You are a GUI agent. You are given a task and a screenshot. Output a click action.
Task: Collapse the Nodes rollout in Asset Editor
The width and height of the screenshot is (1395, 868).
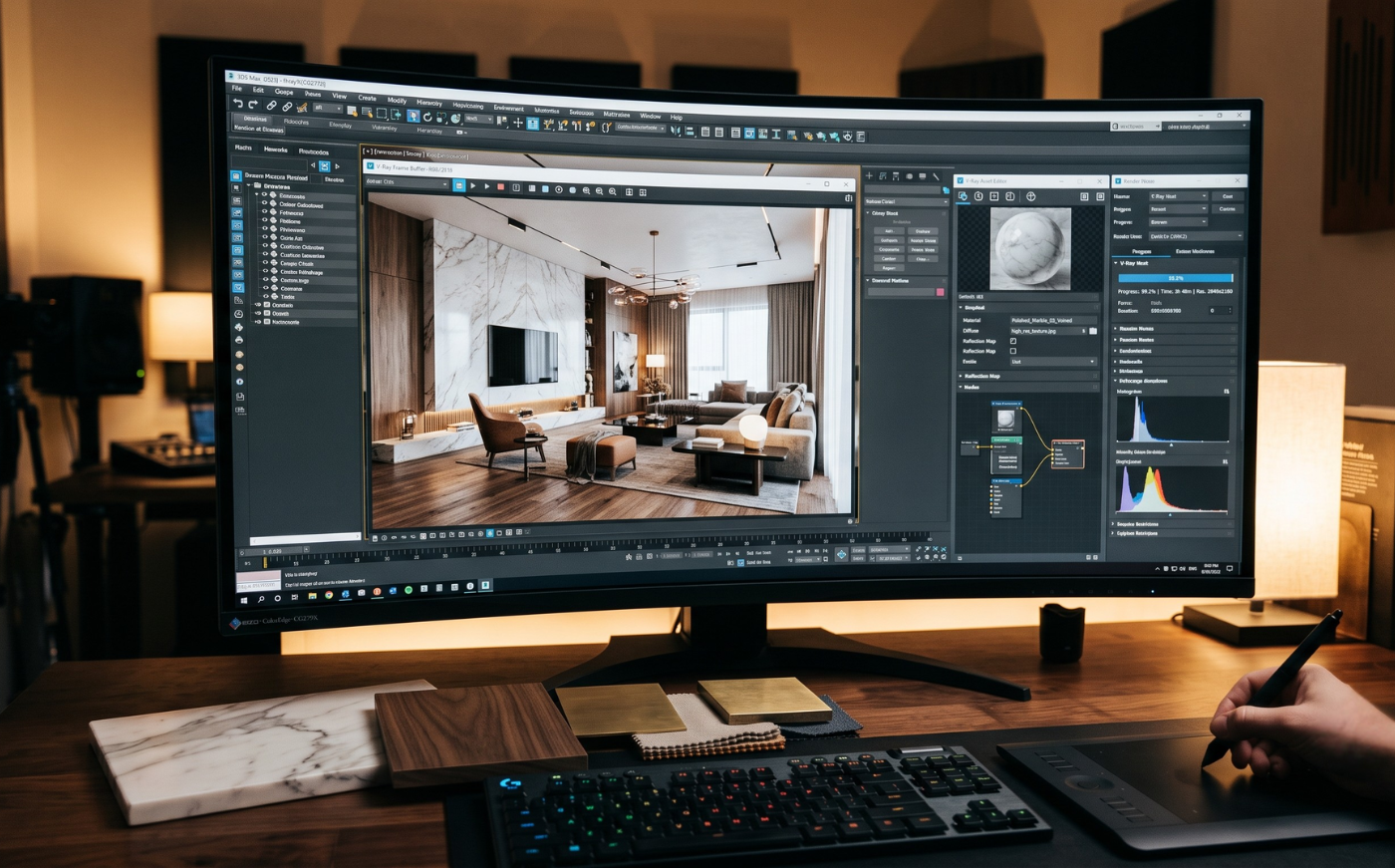click(1028, 387)
